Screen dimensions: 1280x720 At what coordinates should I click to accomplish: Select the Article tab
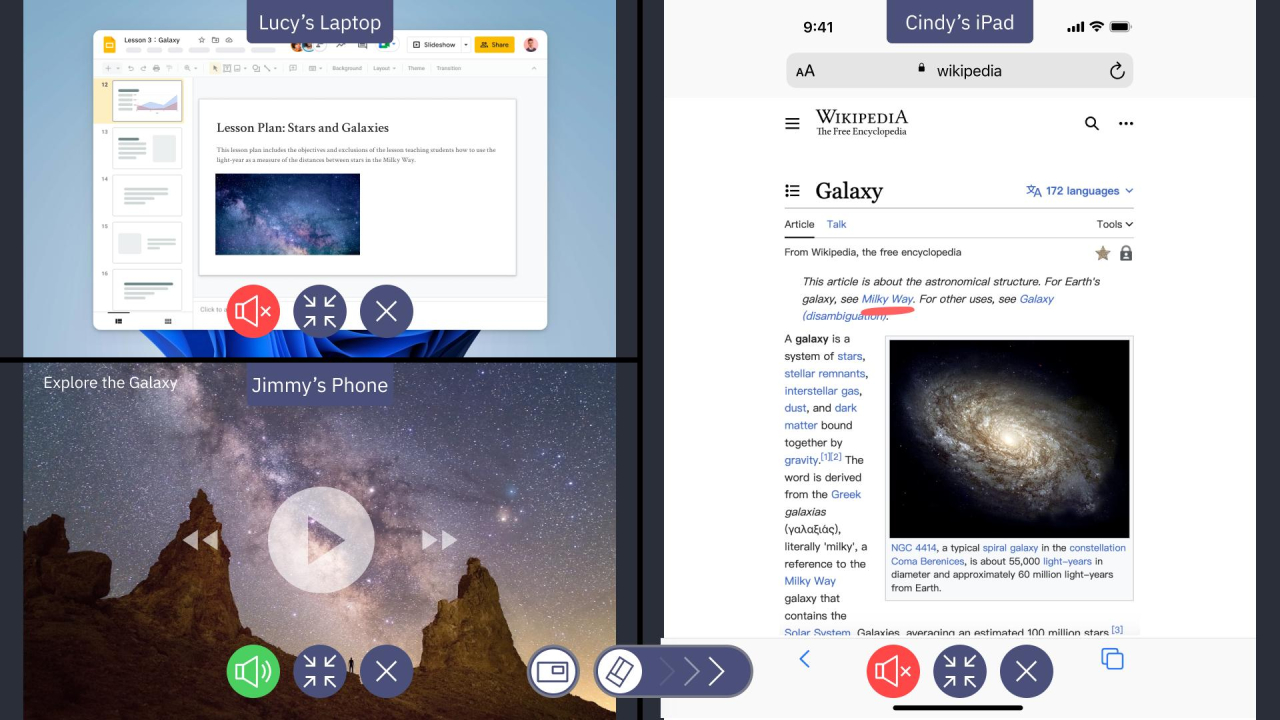pos(799,225)
